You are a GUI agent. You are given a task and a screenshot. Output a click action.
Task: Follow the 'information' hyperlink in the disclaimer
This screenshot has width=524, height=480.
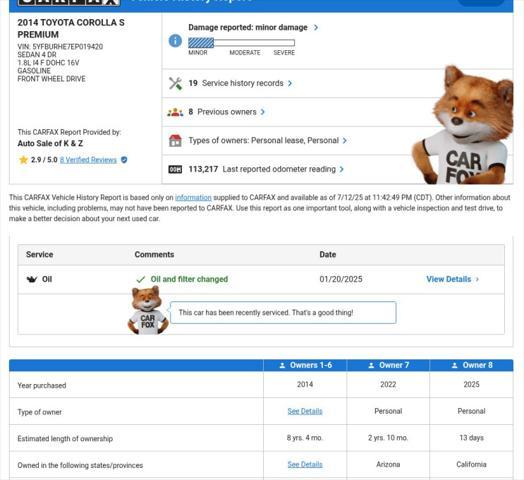[x=193, y=198]
